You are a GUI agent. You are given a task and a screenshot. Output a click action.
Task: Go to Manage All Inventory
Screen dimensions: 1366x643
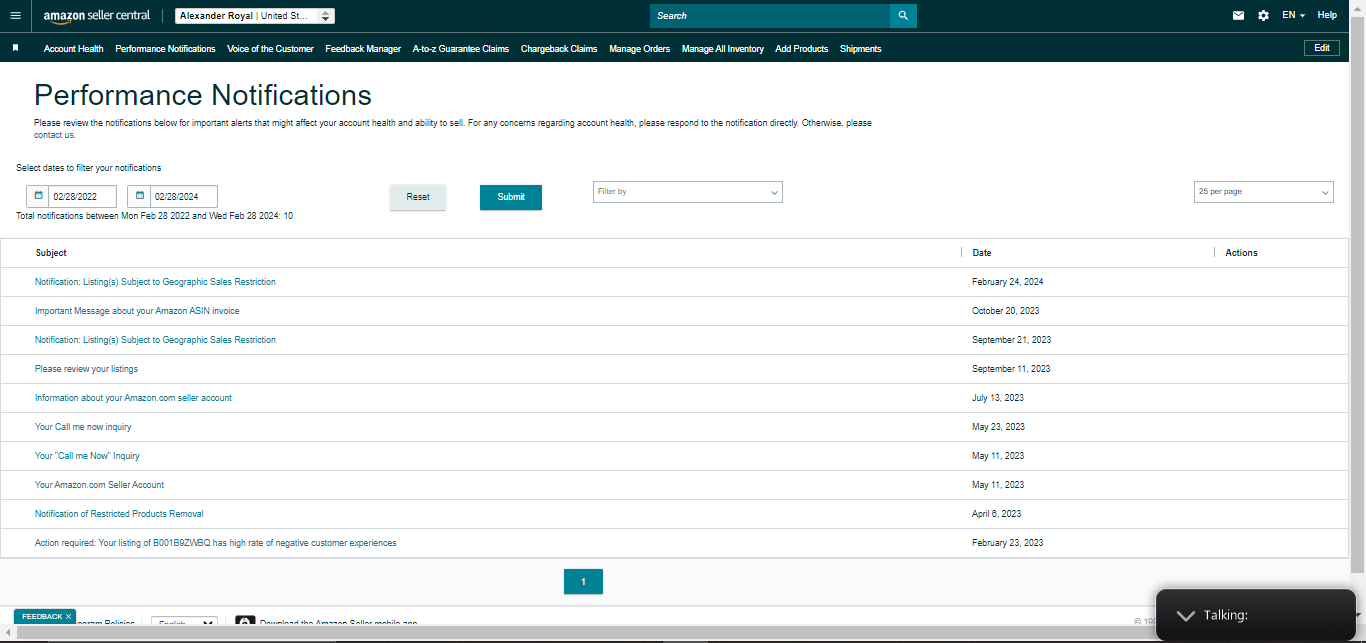723,48
